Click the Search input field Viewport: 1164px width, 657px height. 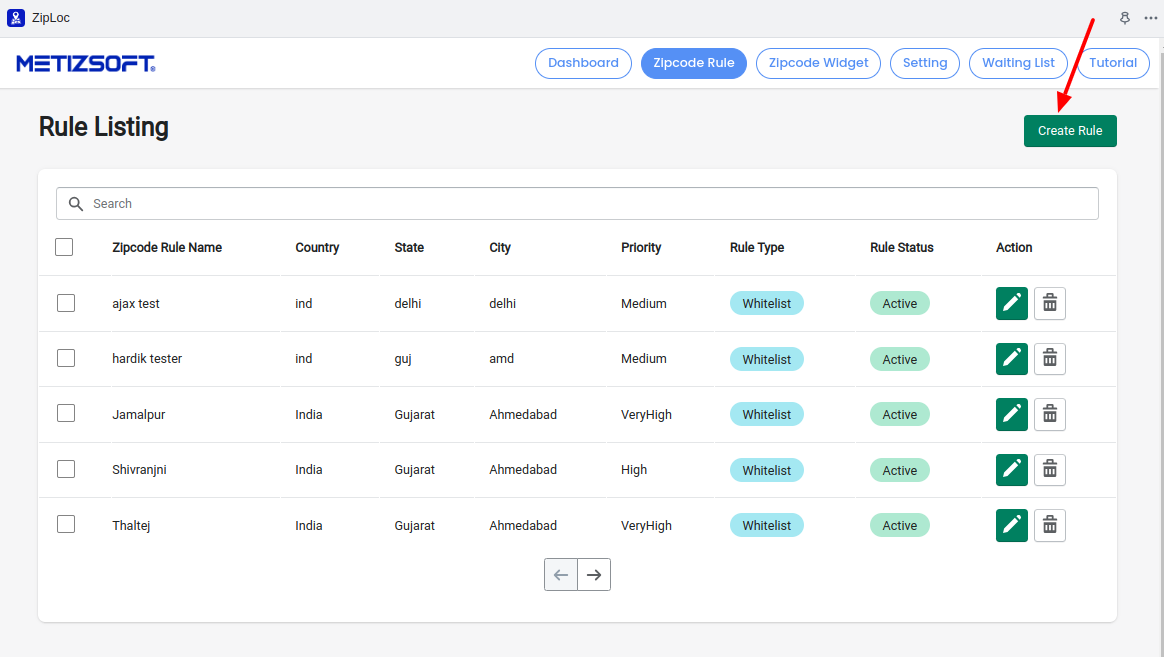590,203
